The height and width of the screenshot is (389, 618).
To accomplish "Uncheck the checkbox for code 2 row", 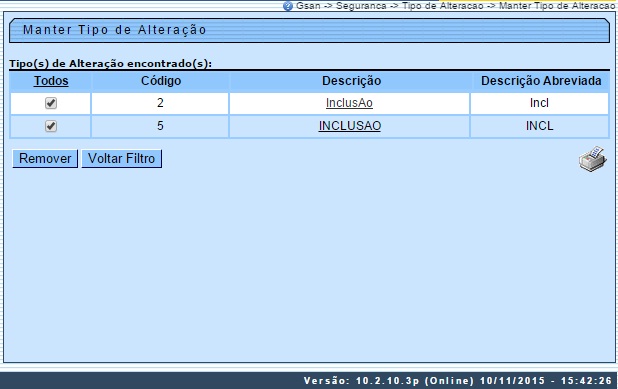I will point(51,103).
